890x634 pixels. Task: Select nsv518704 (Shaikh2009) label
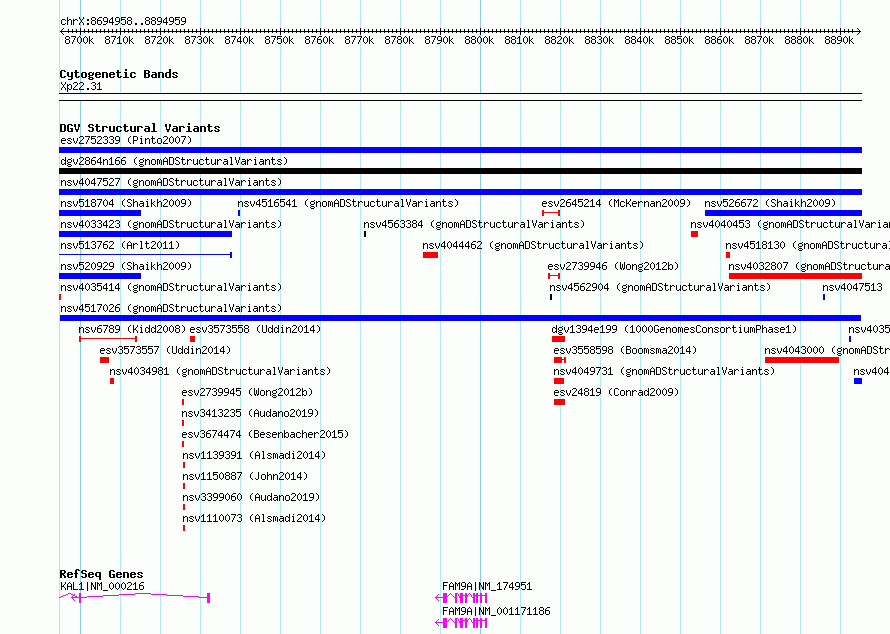click(126, 203)
